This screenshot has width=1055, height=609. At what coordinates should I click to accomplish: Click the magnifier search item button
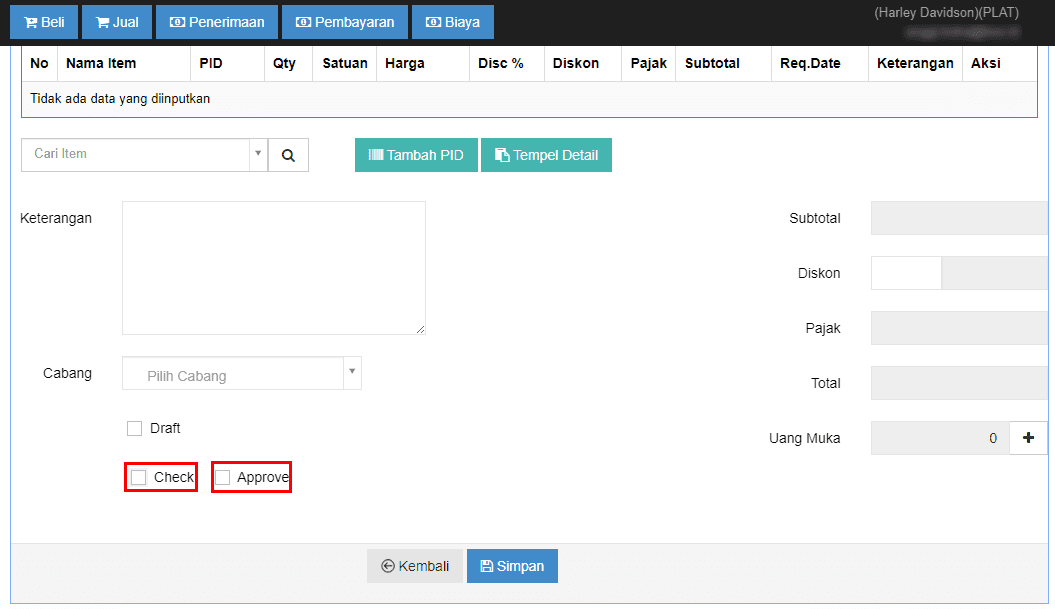pyautogui.click(x=288, y=155)
